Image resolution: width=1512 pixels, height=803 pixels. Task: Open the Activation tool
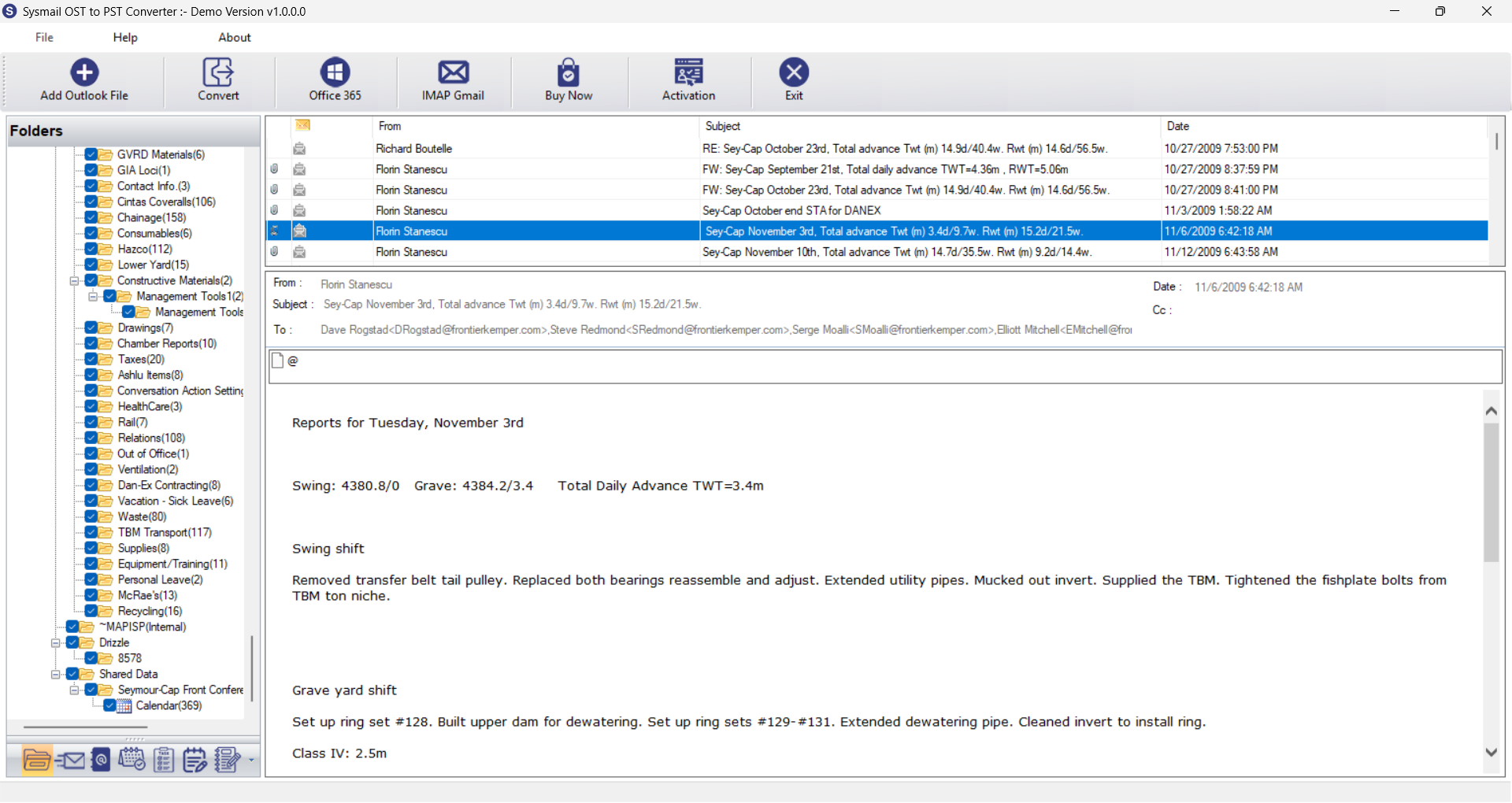[688, 72]
